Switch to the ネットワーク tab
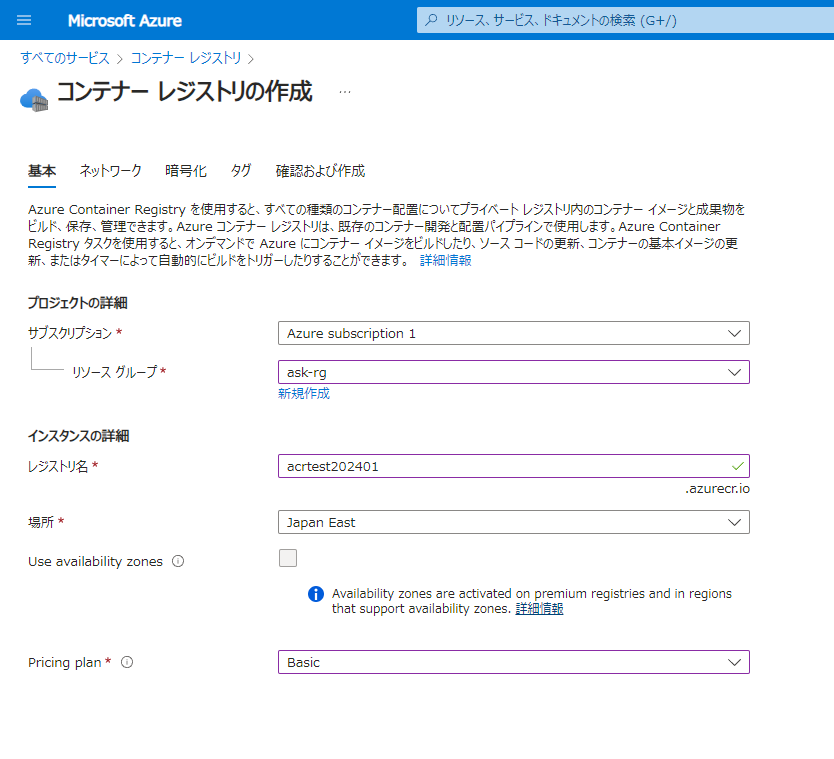The width and height of the screenshot is (834, 759). [x=111, y=171]
